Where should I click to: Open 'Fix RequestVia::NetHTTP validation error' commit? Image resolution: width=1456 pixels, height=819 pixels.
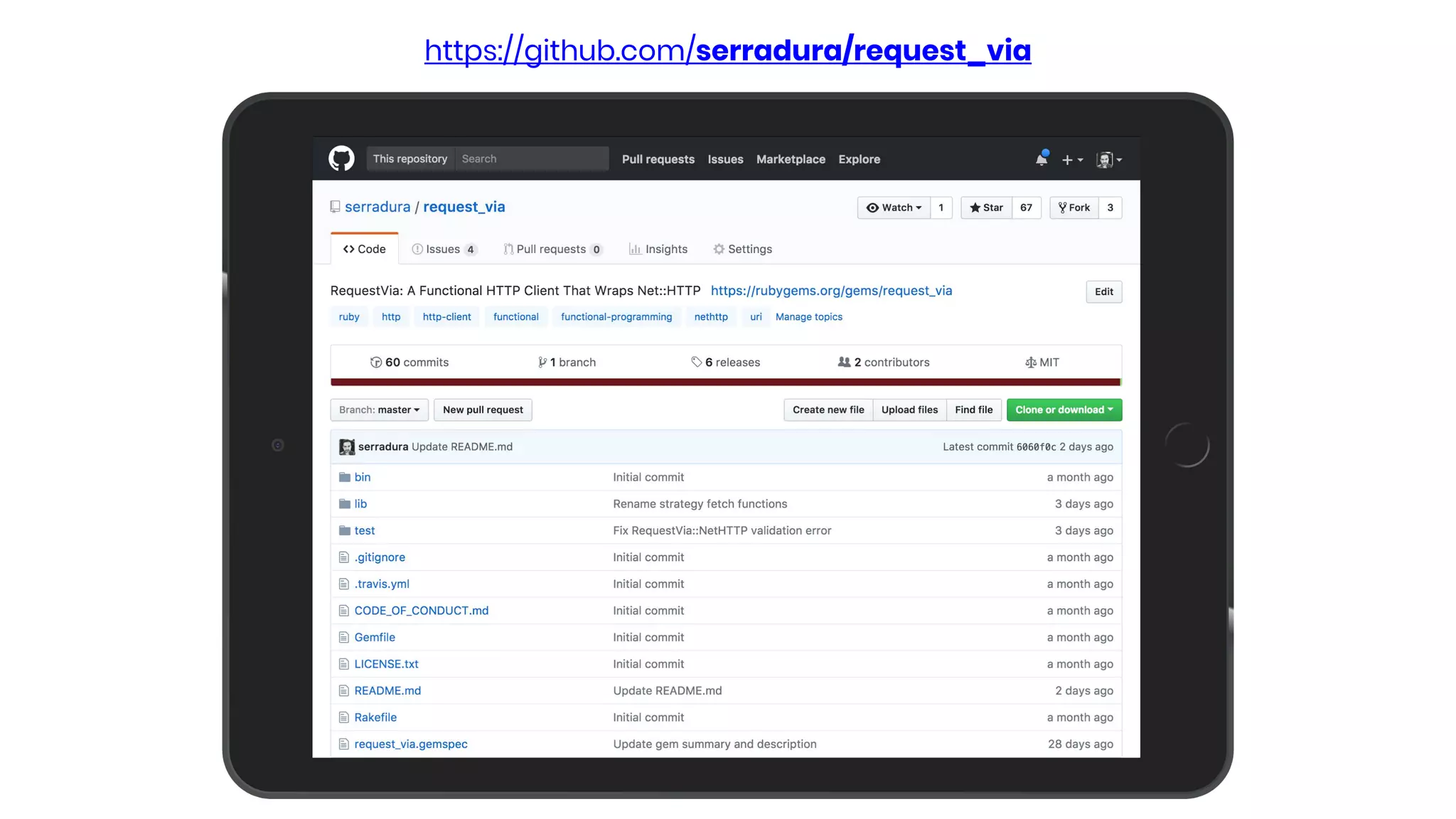[x=722, y=530]
